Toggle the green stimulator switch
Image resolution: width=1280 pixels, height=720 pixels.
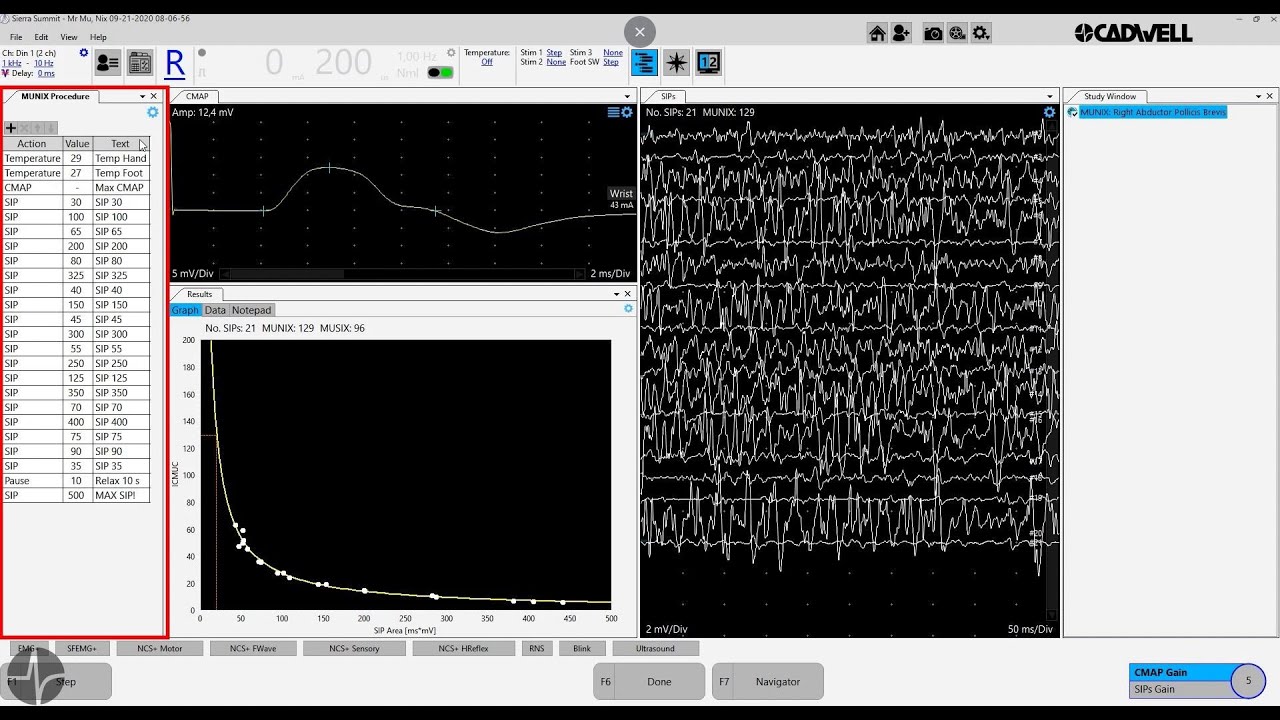440,72
